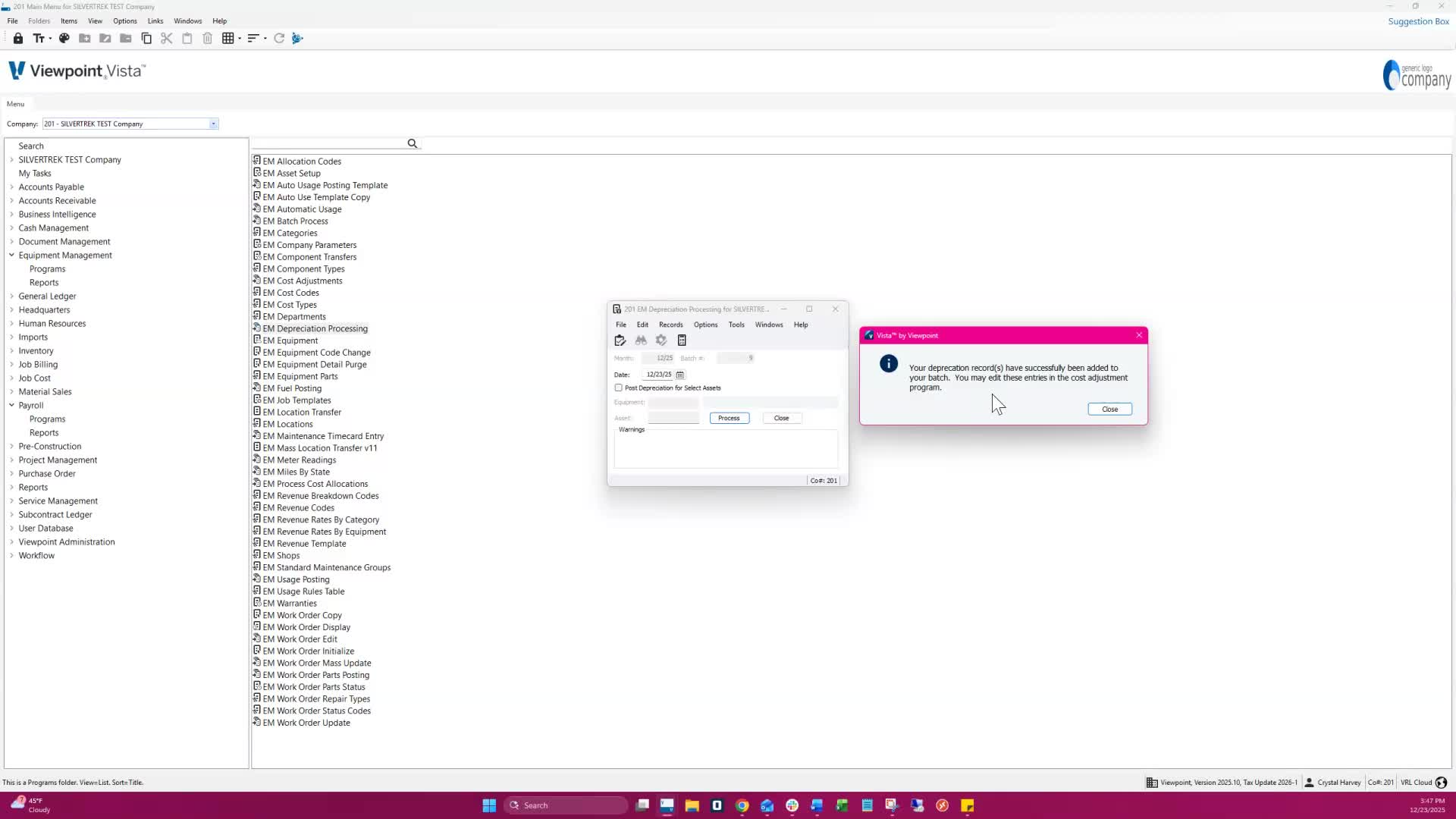This screenshot has height=819, width=1456.
Task: Open the Company dropdown selector
Action: (213, 124)
